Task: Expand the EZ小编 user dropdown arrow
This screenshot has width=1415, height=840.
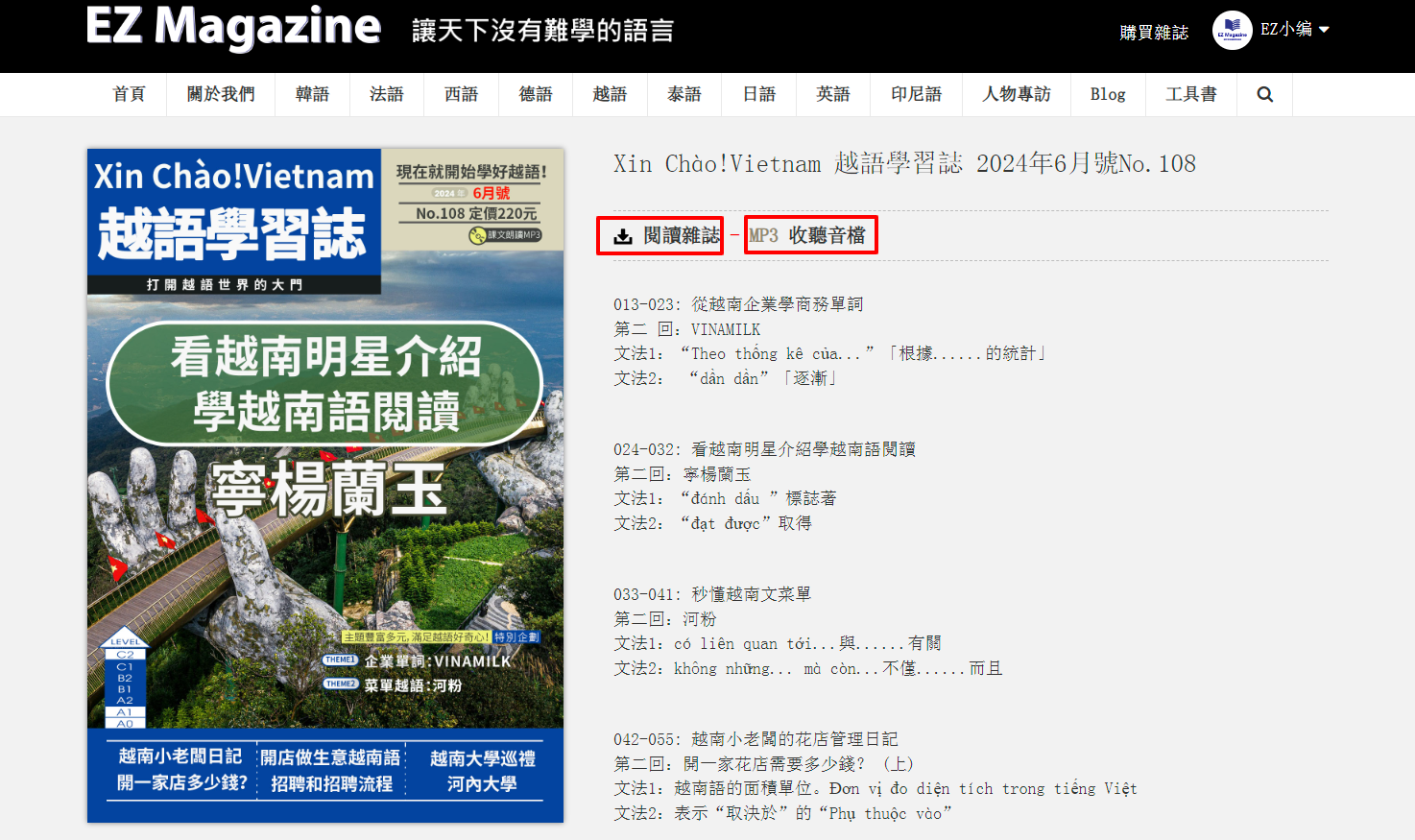Action: point(1325,30)
